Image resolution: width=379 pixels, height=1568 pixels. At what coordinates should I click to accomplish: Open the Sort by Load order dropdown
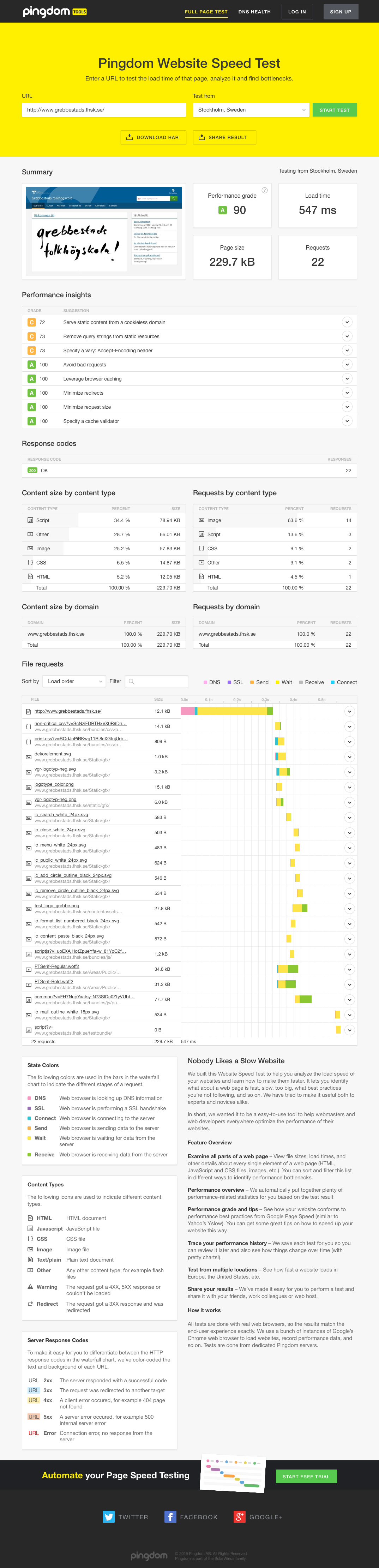tap(75, 682)
